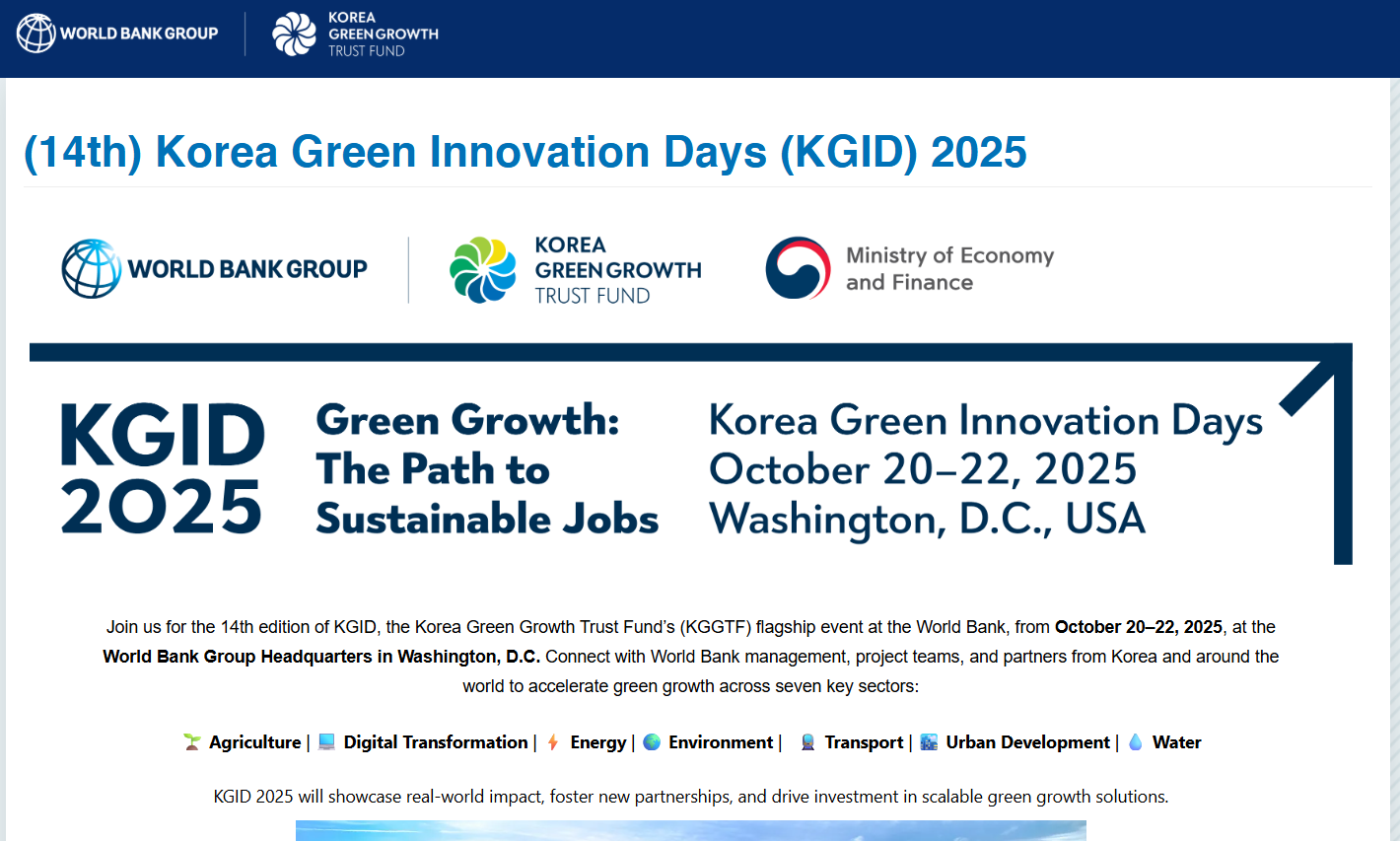
Task: Open the Korea Green Growth Trust Fund header logo
Action: (355, 35)
